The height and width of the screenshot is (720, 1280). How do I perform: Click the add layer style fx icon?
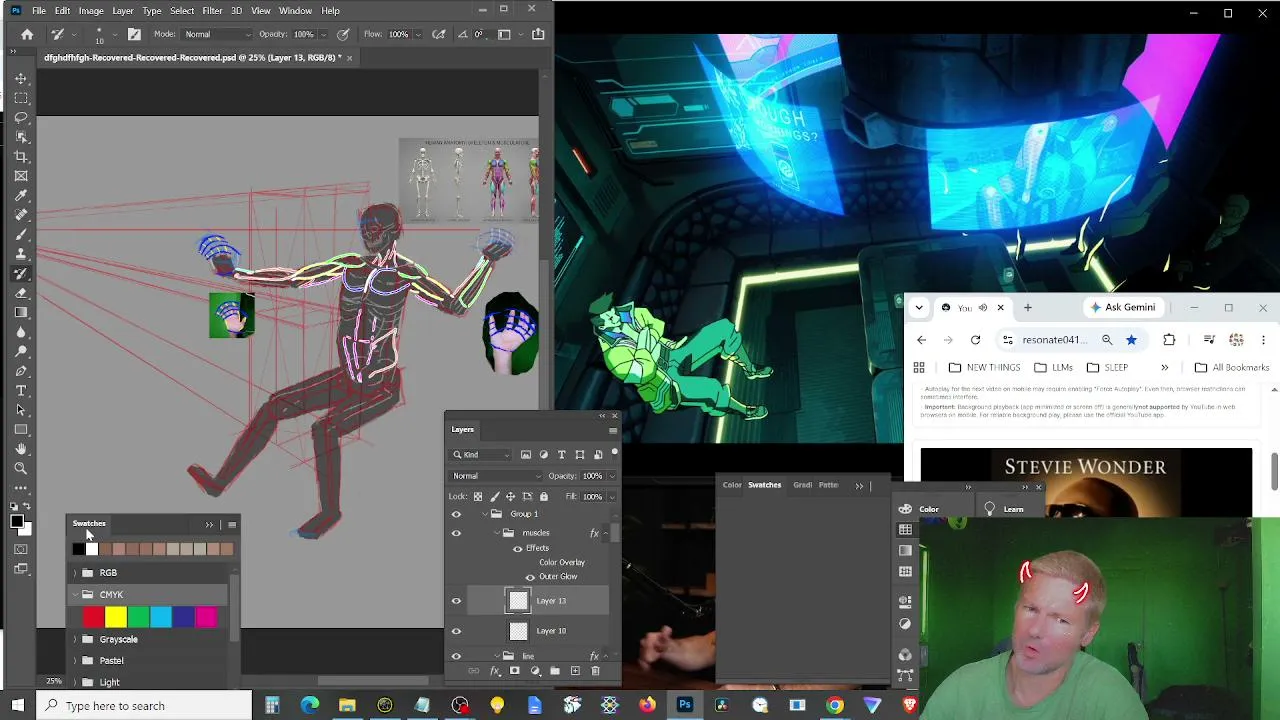click(494, 671)
